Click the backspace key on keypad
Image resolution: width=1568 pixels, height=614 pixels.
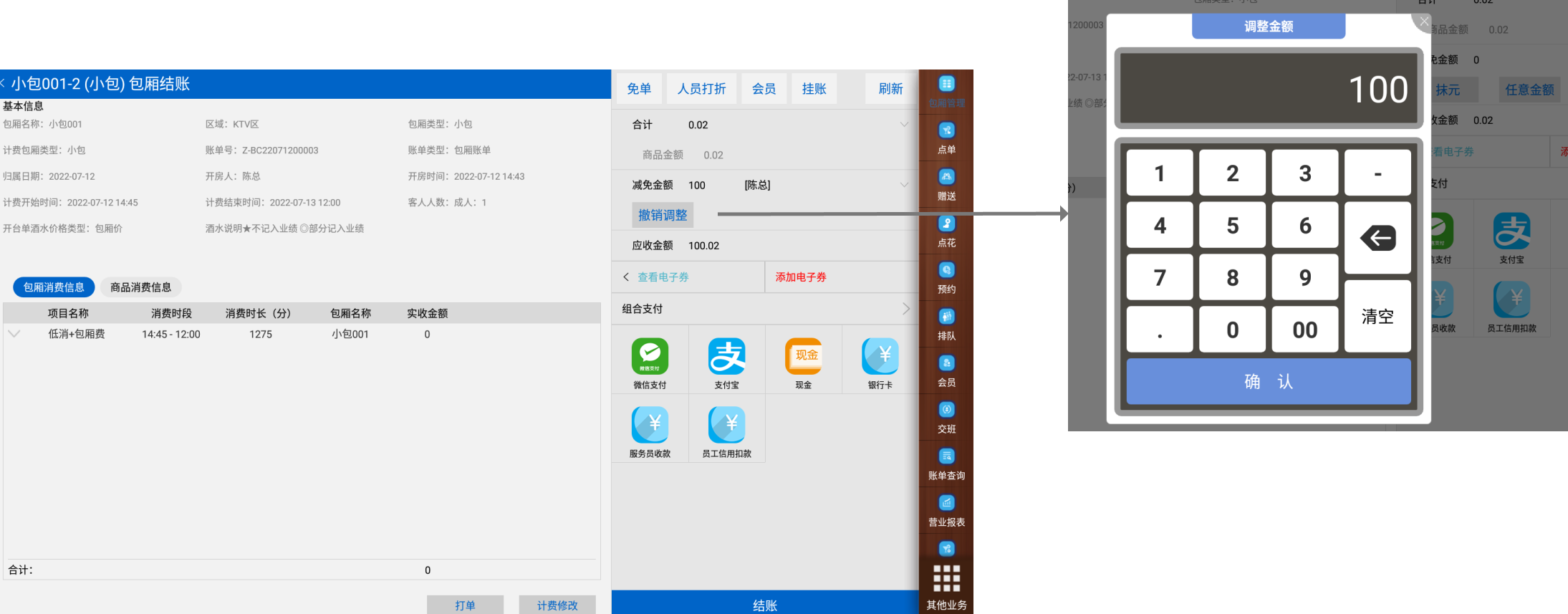click(1377, 238)
